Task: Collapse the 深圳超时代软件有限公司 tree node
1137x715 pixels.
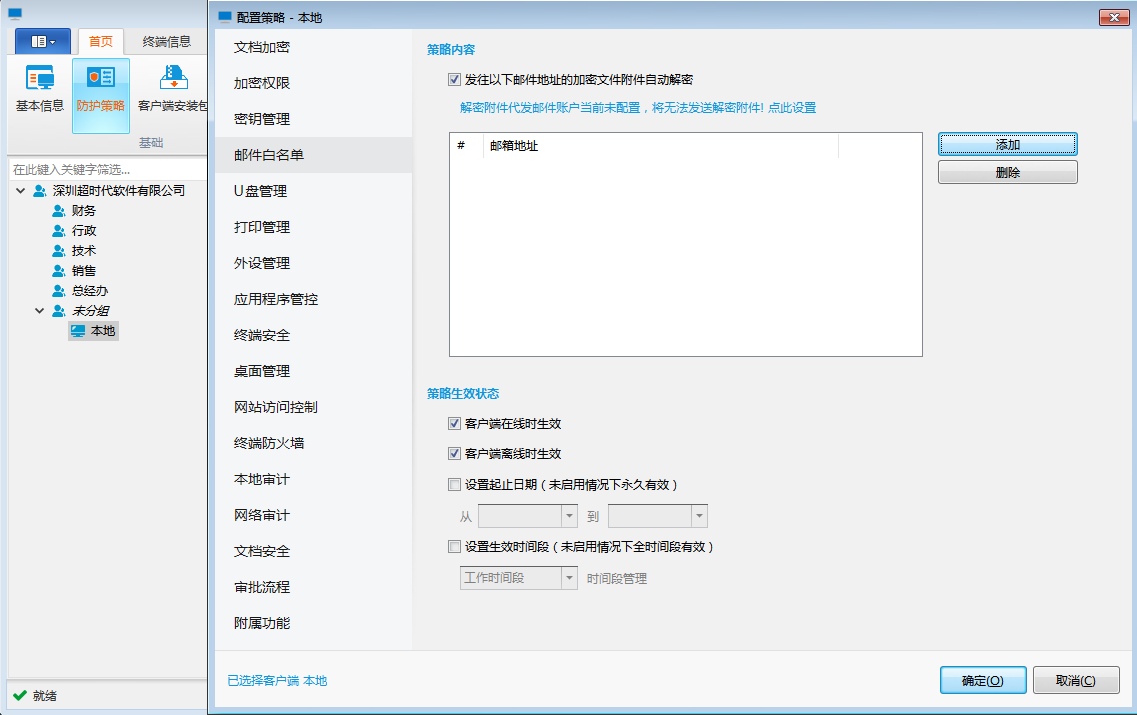Action: 21,191
